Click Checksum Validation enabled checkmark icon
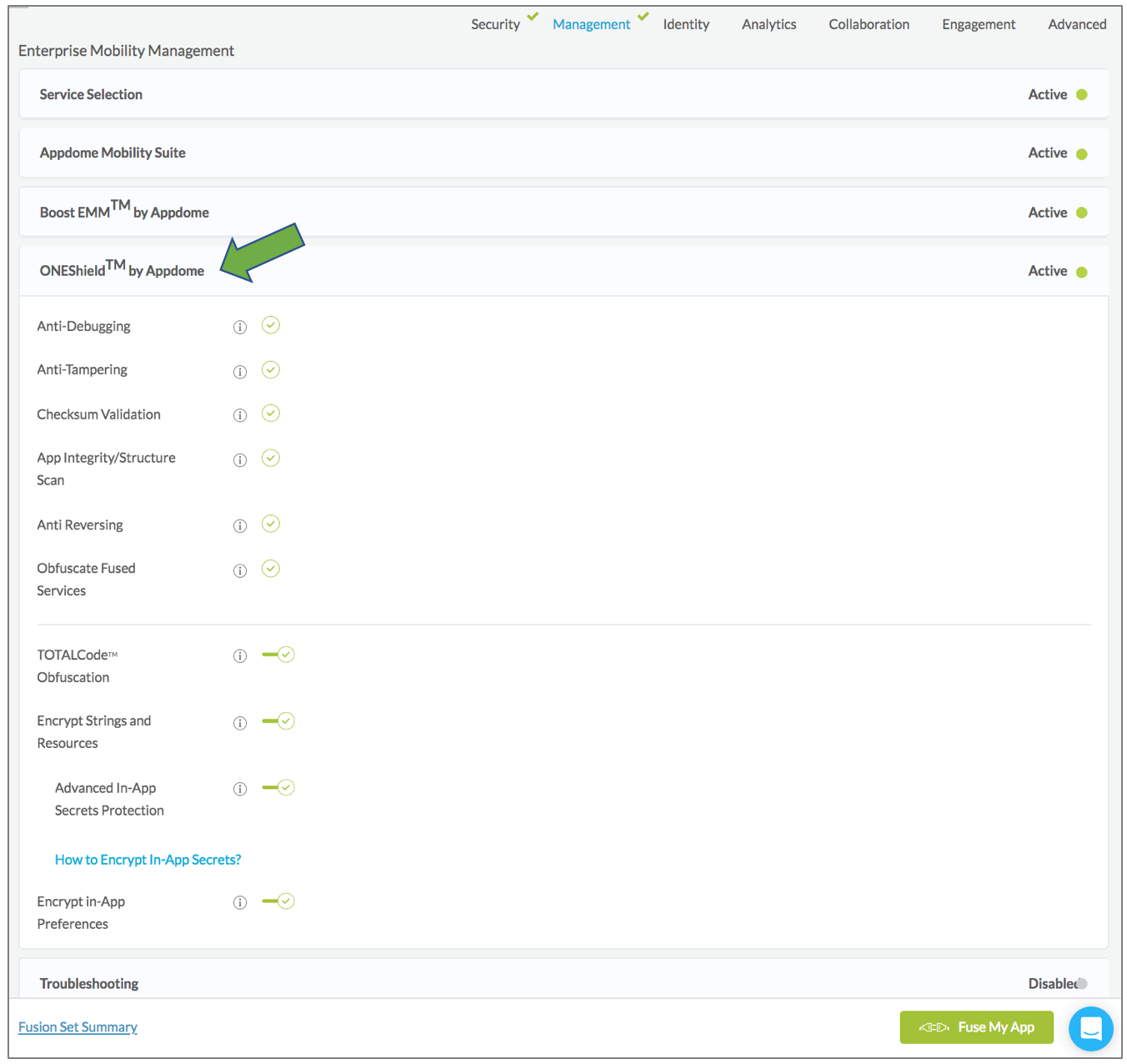 (271, 413)
